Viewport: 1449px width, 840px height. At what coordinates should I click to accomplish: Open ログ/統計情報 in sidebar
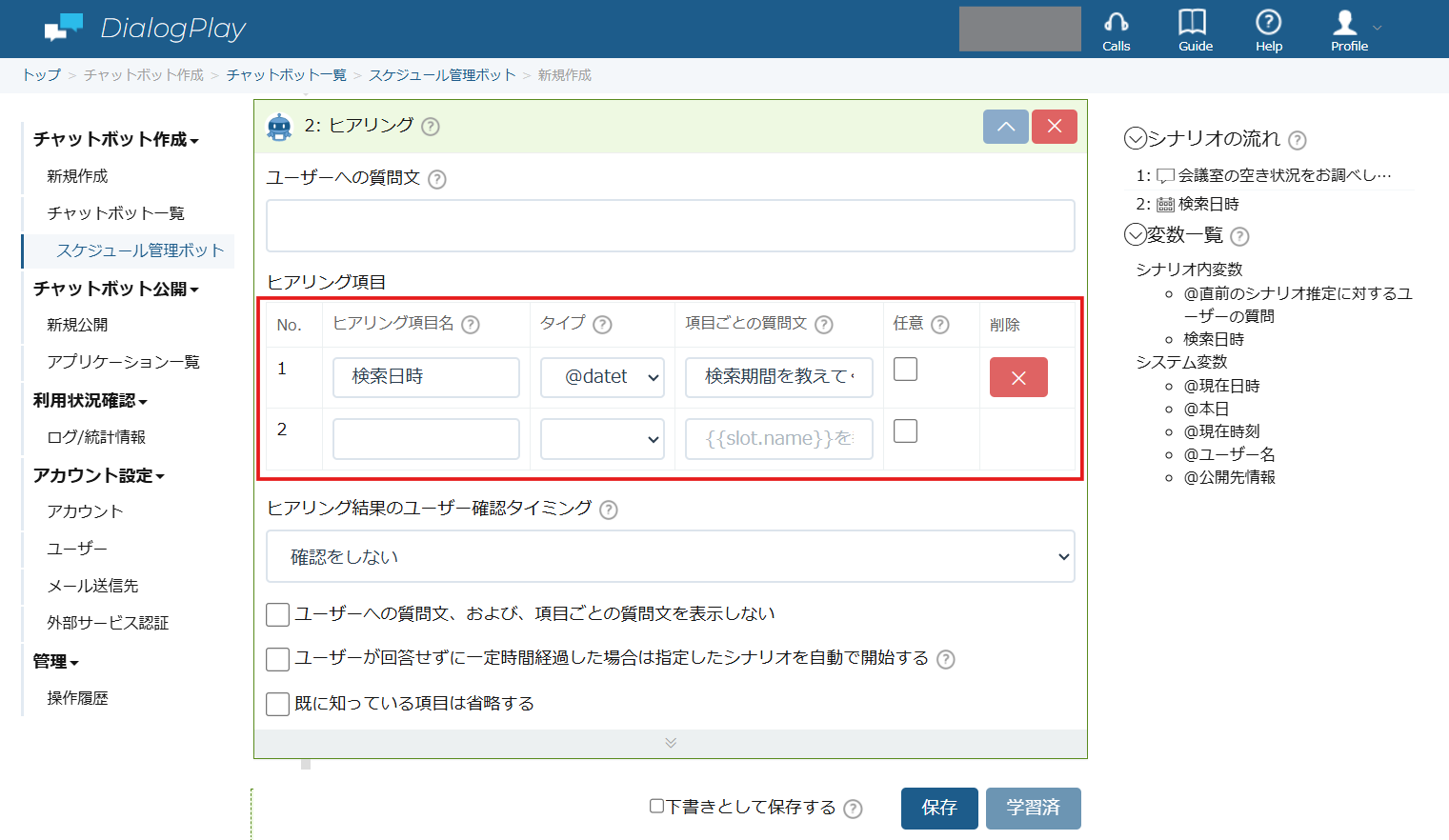(96, 437)
